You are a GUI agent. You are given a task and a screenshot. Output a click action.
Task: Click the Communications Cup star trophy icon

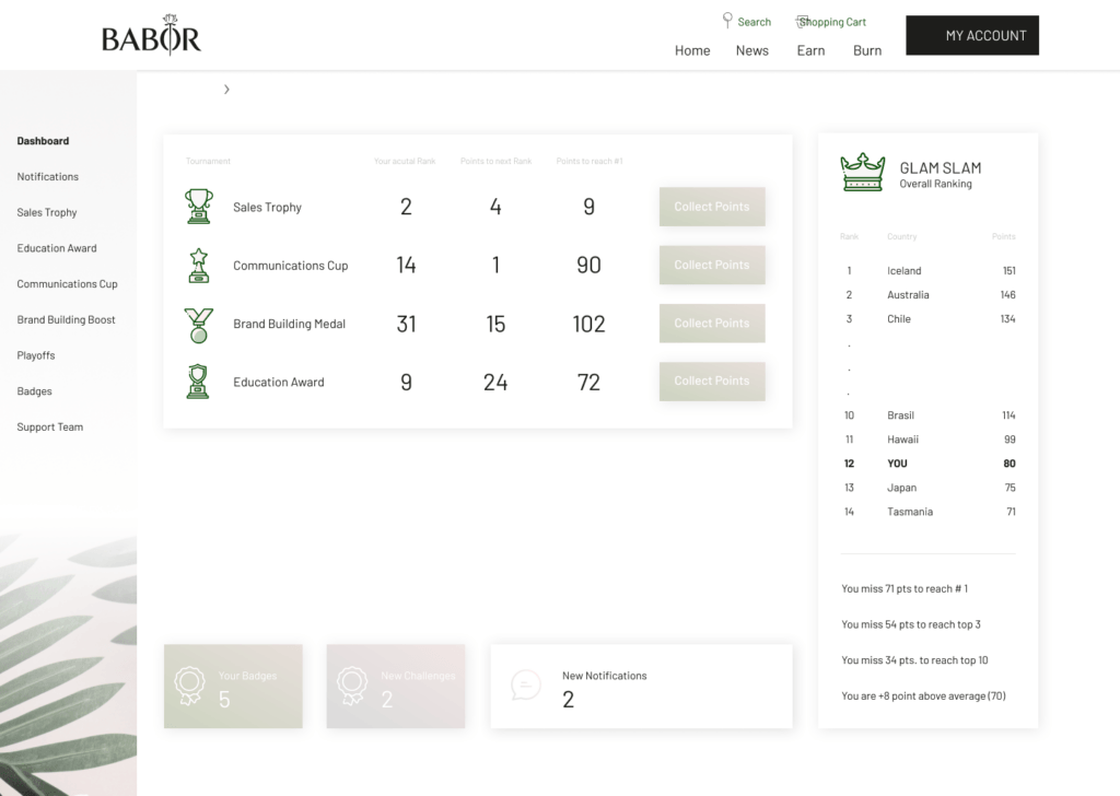[x=199, y=265]
